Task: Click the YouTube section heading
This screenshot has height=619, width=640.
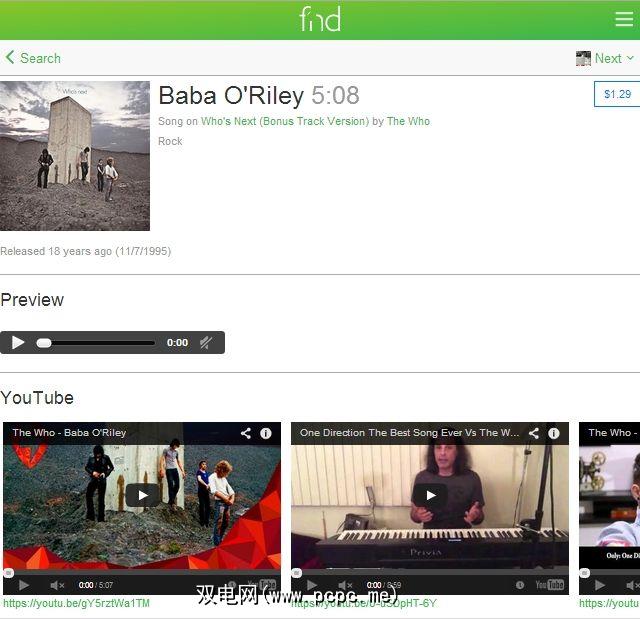Action: (x=37, y=398)
